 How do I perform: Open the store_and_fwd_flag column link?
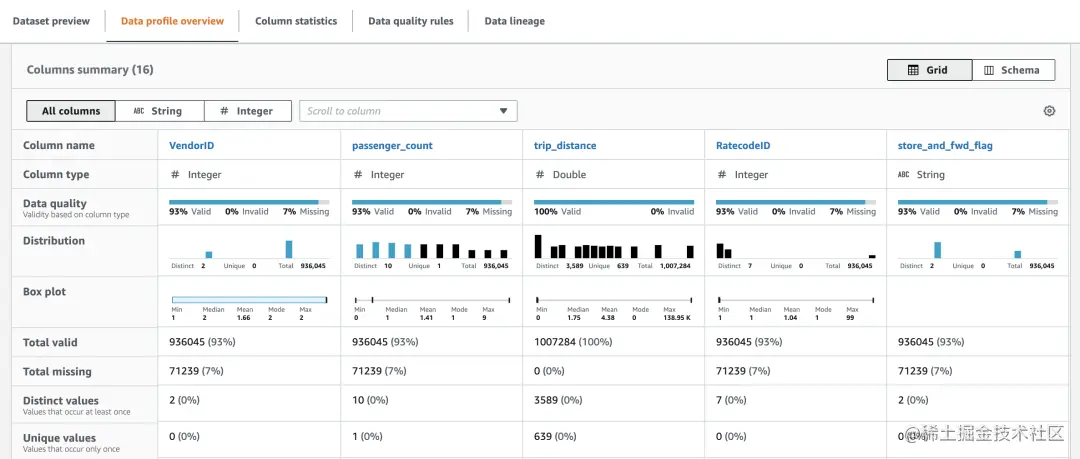[x=945, y=145]
